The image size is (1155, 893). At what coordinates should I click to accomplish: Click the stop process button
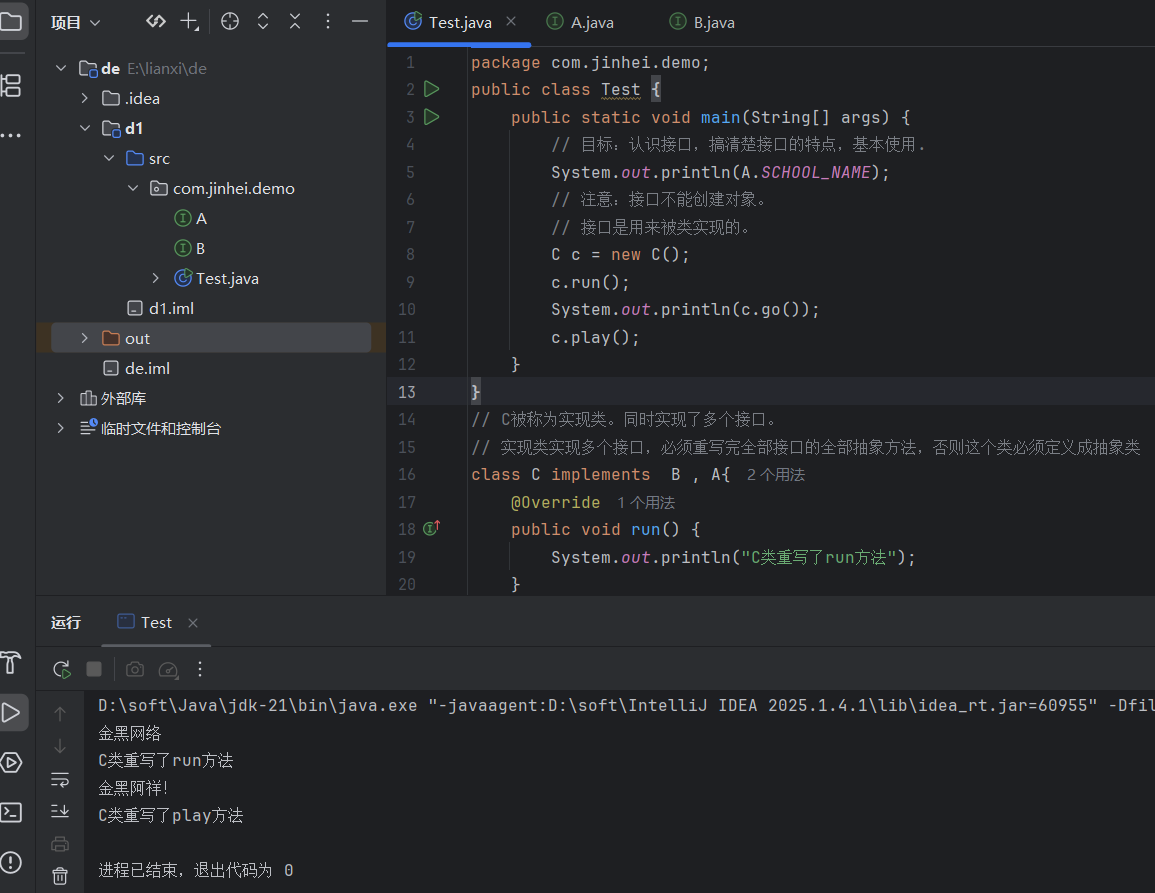pyautogui.click(x=94, y=669)
